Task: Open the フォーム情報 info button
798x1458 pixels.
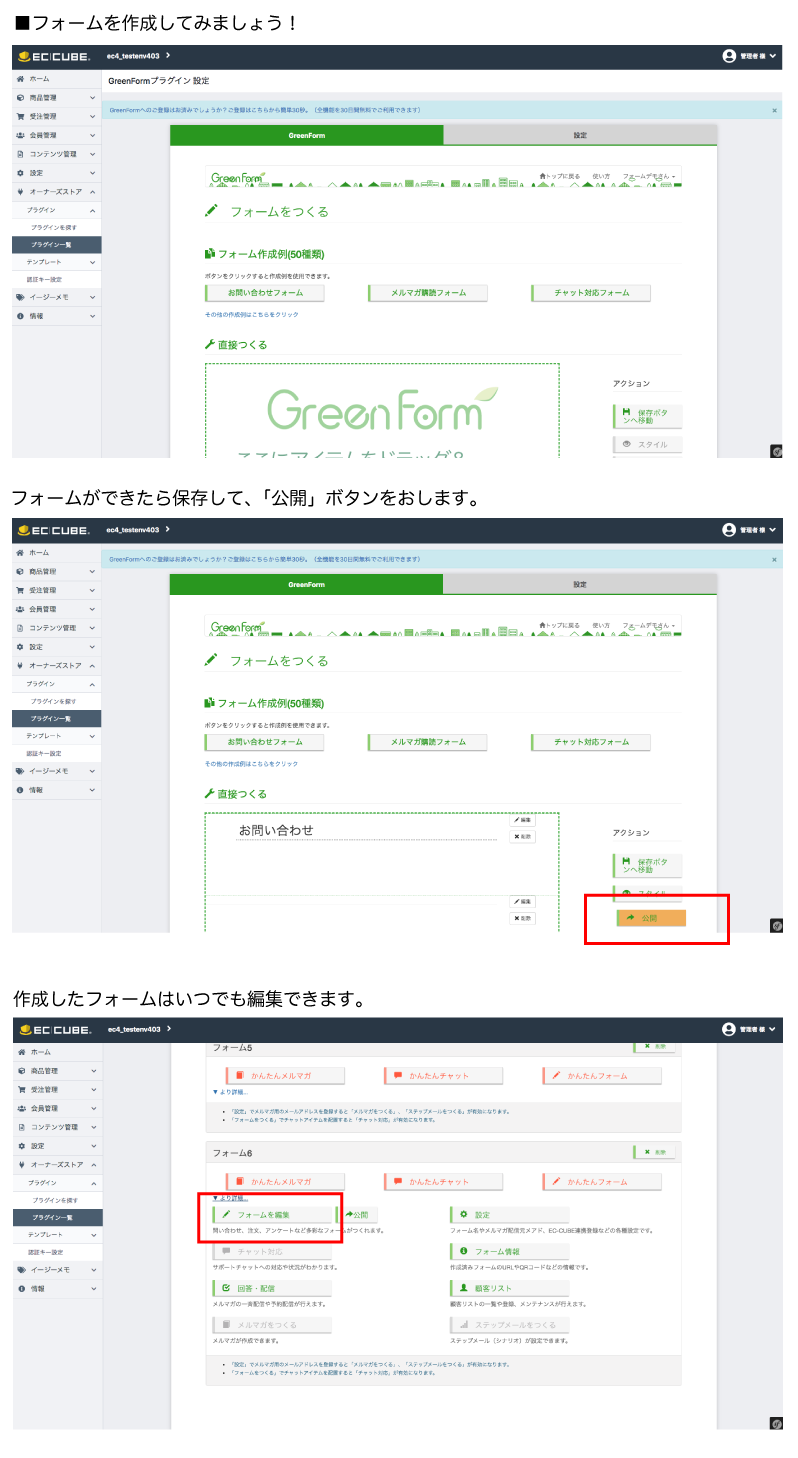Action: pyautogui.click(x=509, y=1251)
